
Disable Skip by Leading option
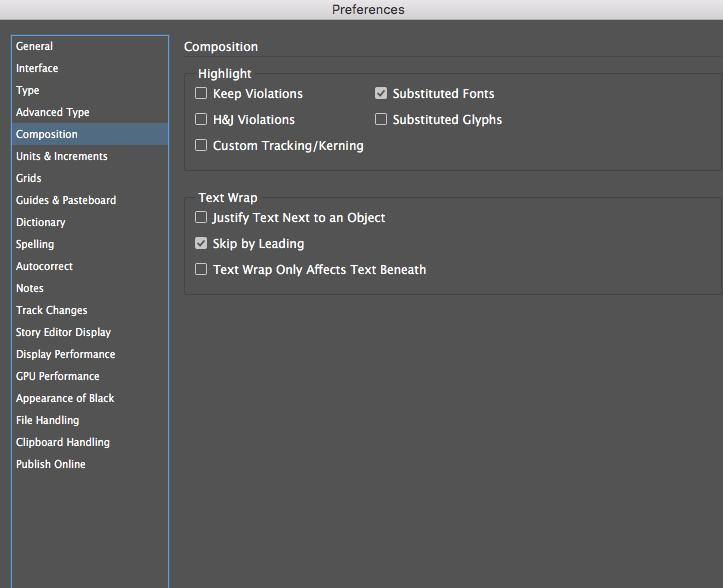click(201, 244)
